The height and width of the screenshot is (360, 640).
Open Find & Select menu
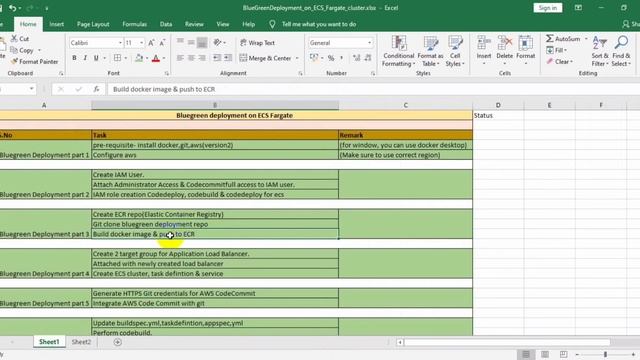click(621, 51)
